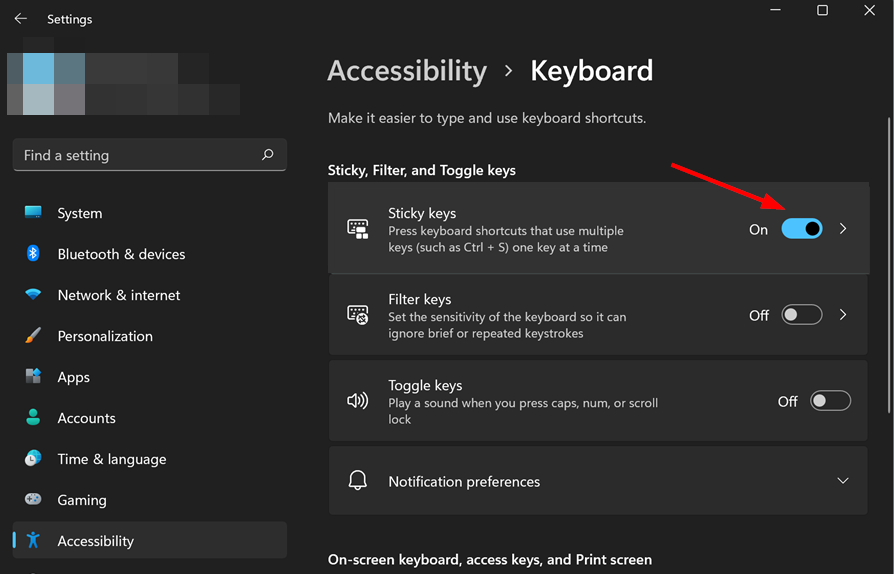894x574 pixels.
Task: Go back via Accessibility breadcrumb
Action: pyautogui.click(x=407, y=71)
